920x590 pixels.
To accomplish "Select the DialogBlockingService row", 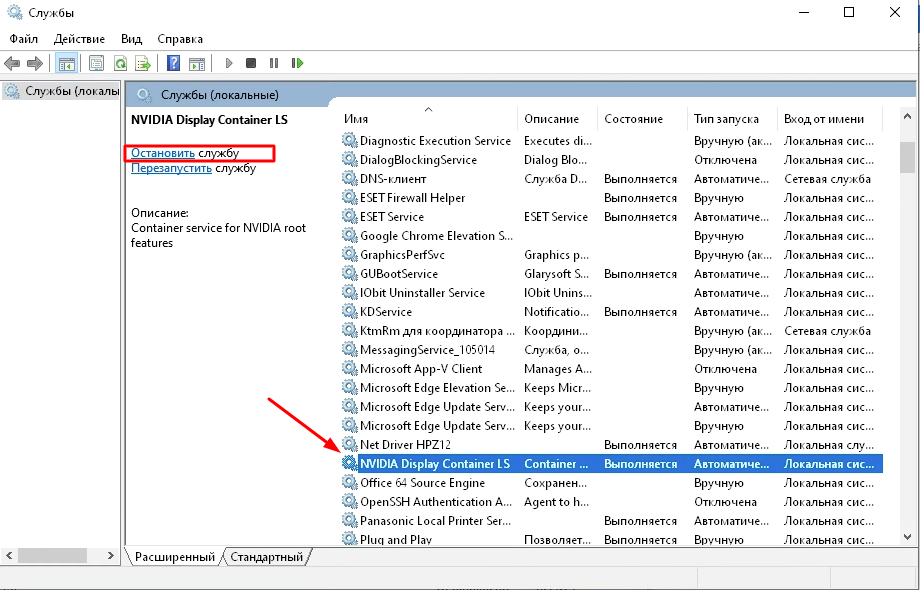I will tap(612, 160).
